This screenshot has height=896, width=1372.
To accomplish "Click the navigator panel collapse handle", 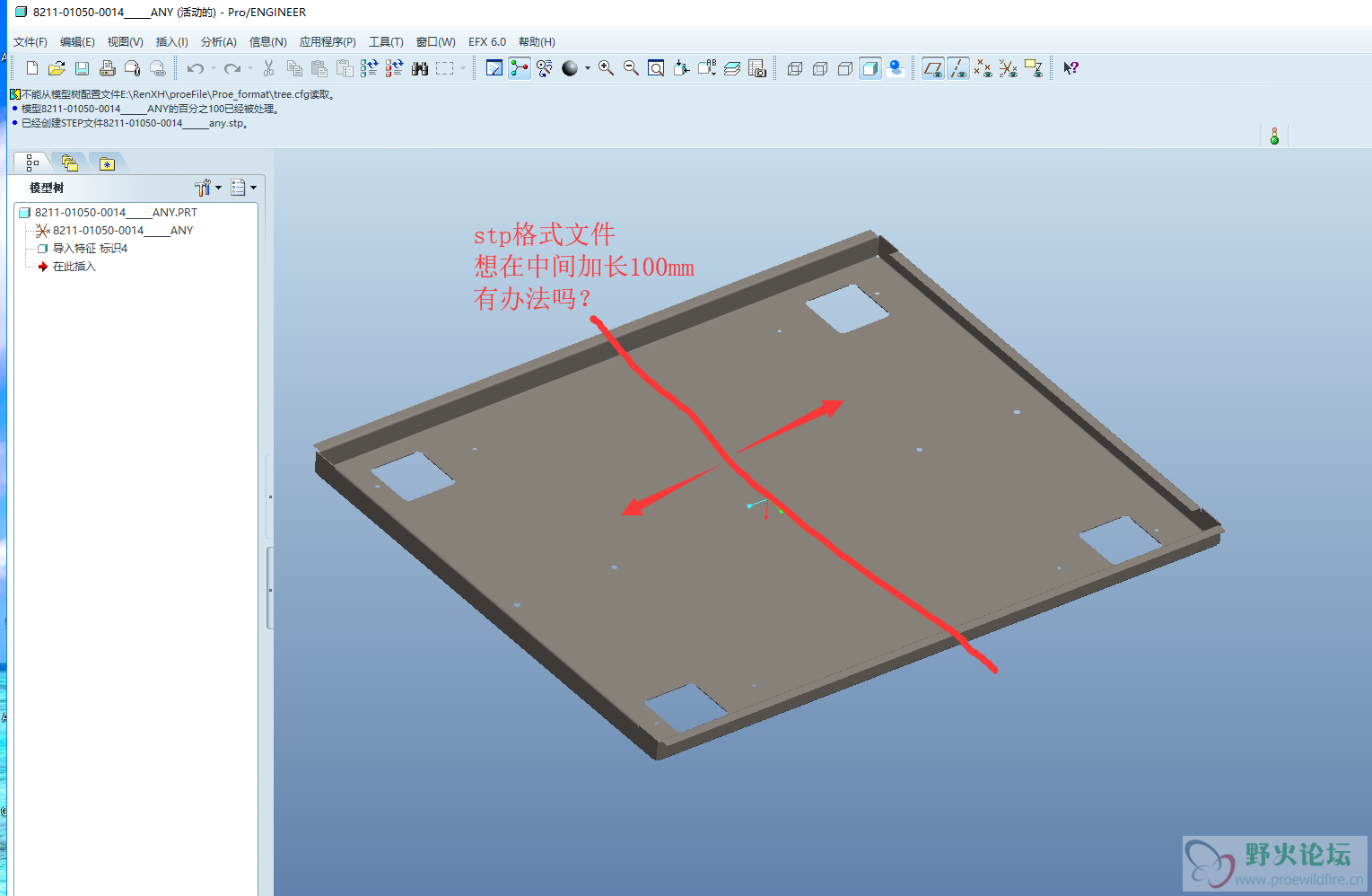I will click(x=270, y=588).
